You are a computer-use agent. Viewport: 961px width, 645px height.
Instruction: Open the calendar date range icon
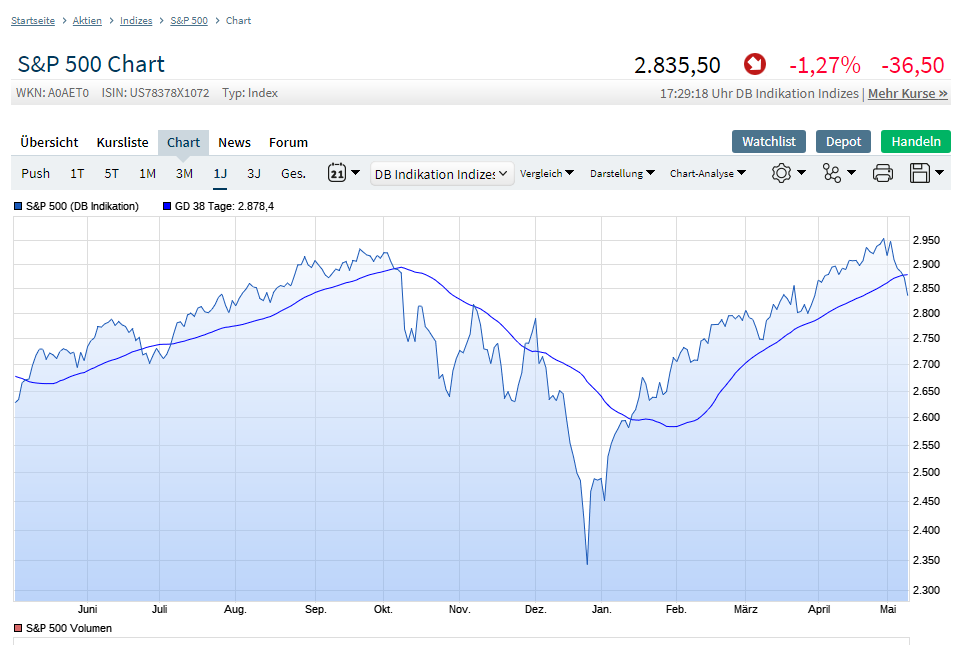(336, 173)
